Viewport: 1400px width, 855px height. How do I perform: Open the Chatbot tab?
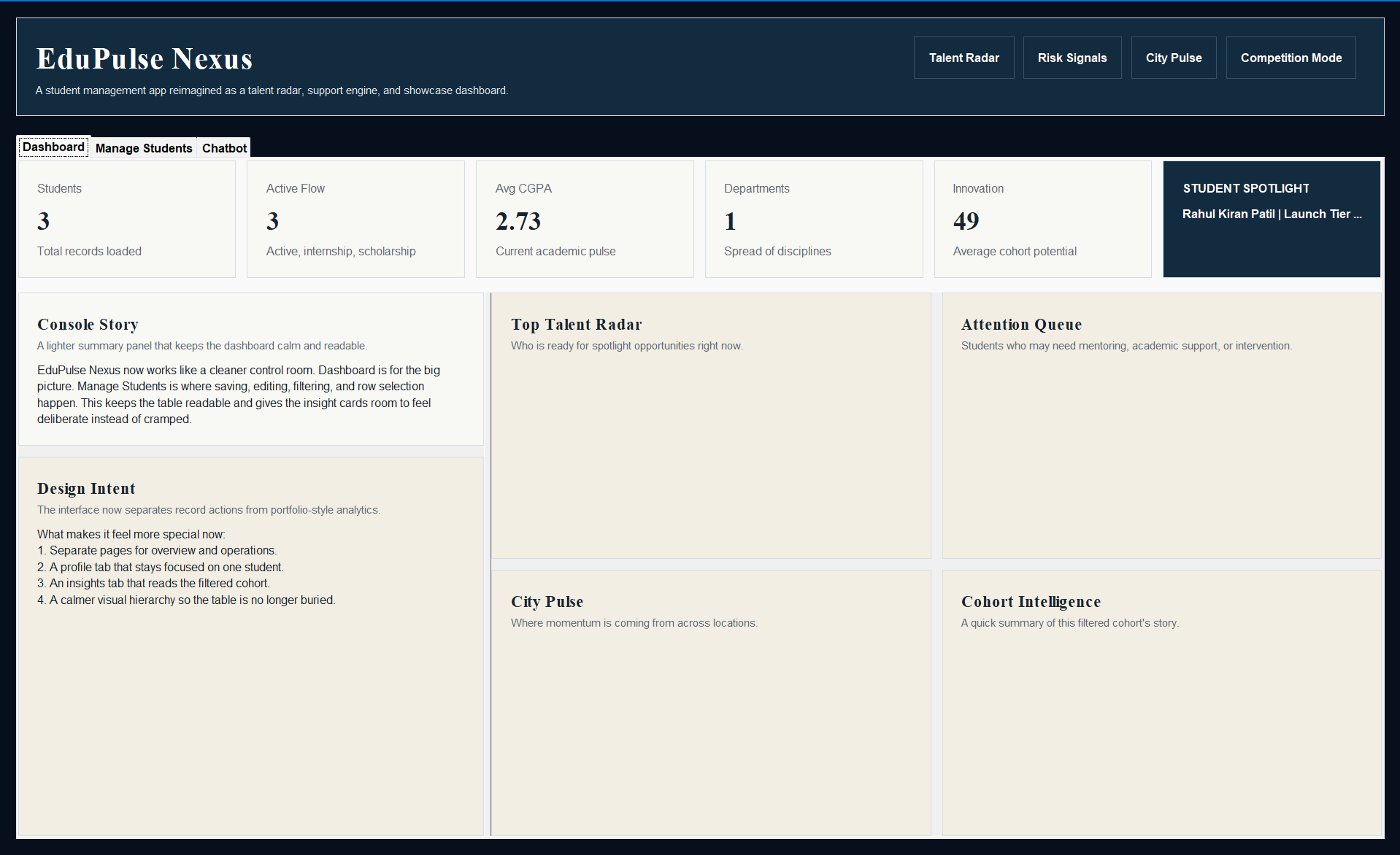(224, 148)
